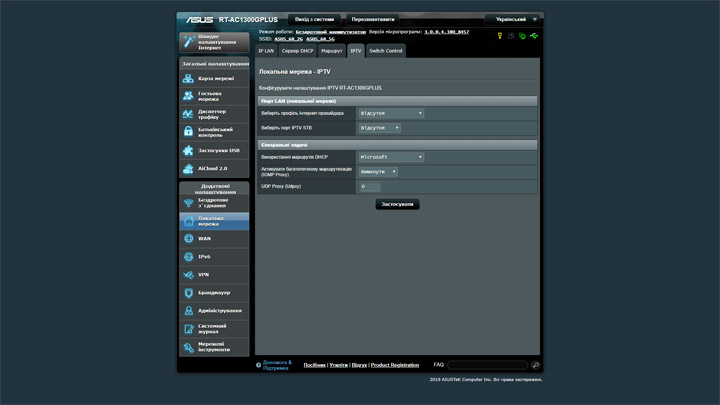Viewport: 720px width, 405px height.
Task: Open the Product Registration link
Action: pos(395,365)
